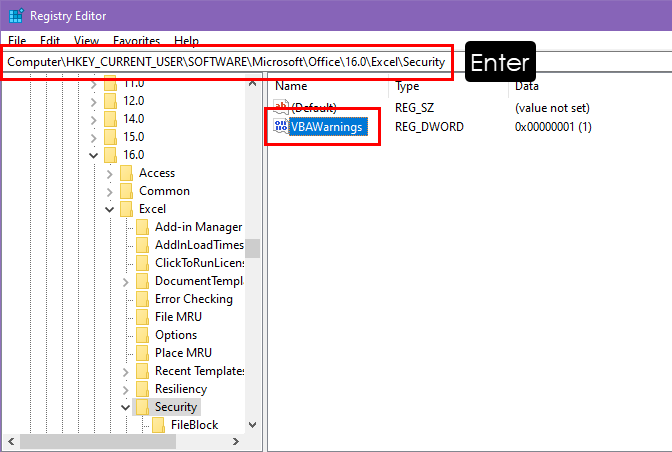Click the Registry Editor app icon in title bar
This screenshot has width=672, height=452.
[x=16, y=16]
